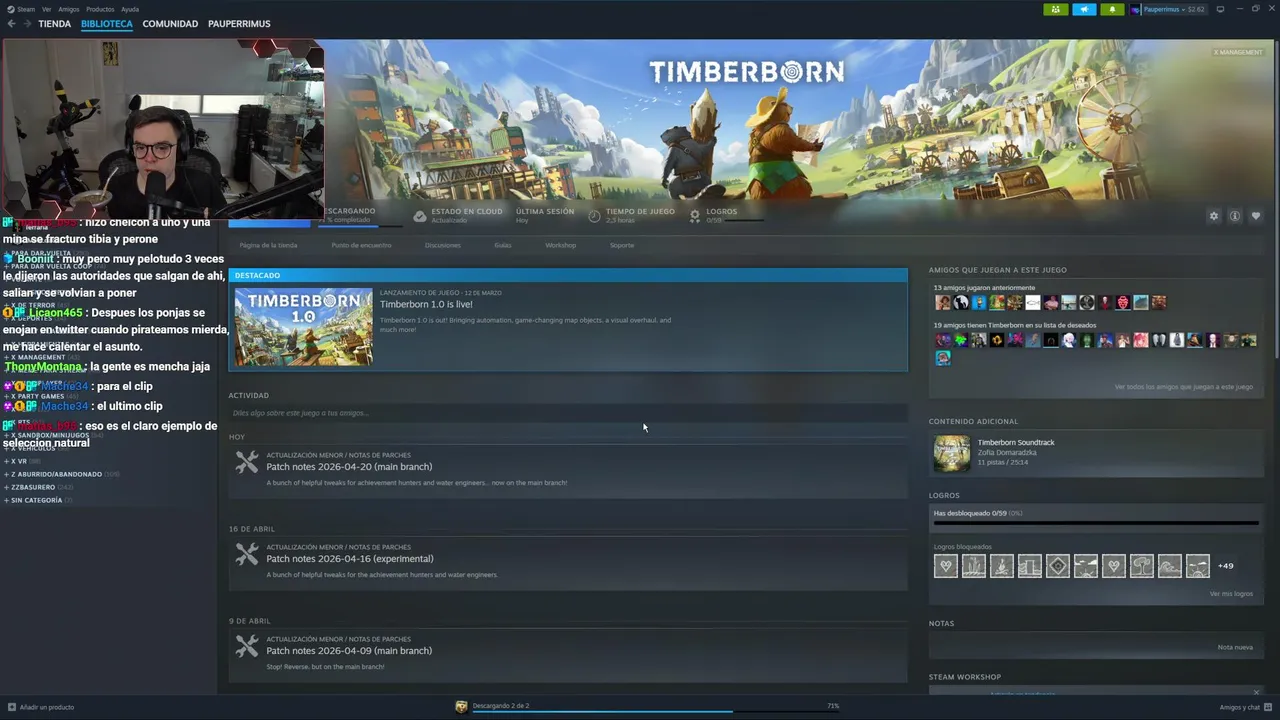Show the remaining +49 locked achievements

tap(1226, 566)
